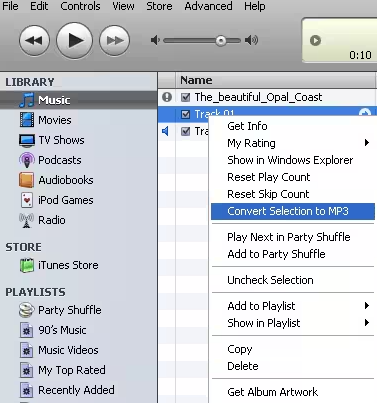This screenshot has width=377, height=403.
Task: Select the The_beautiful_Opal_Coast track name
Action: tap(258, 97)
